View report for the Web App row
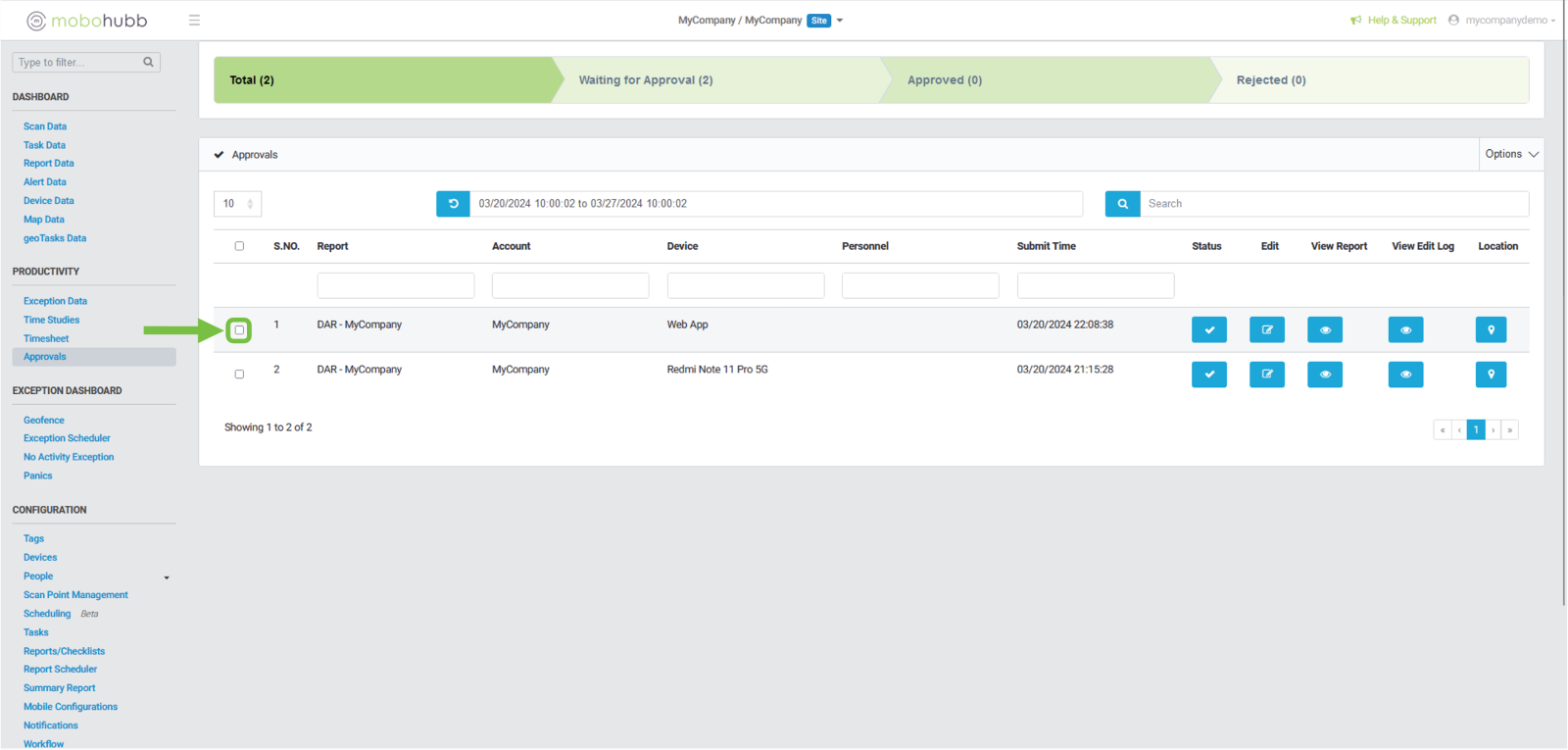 [1324, 330]
